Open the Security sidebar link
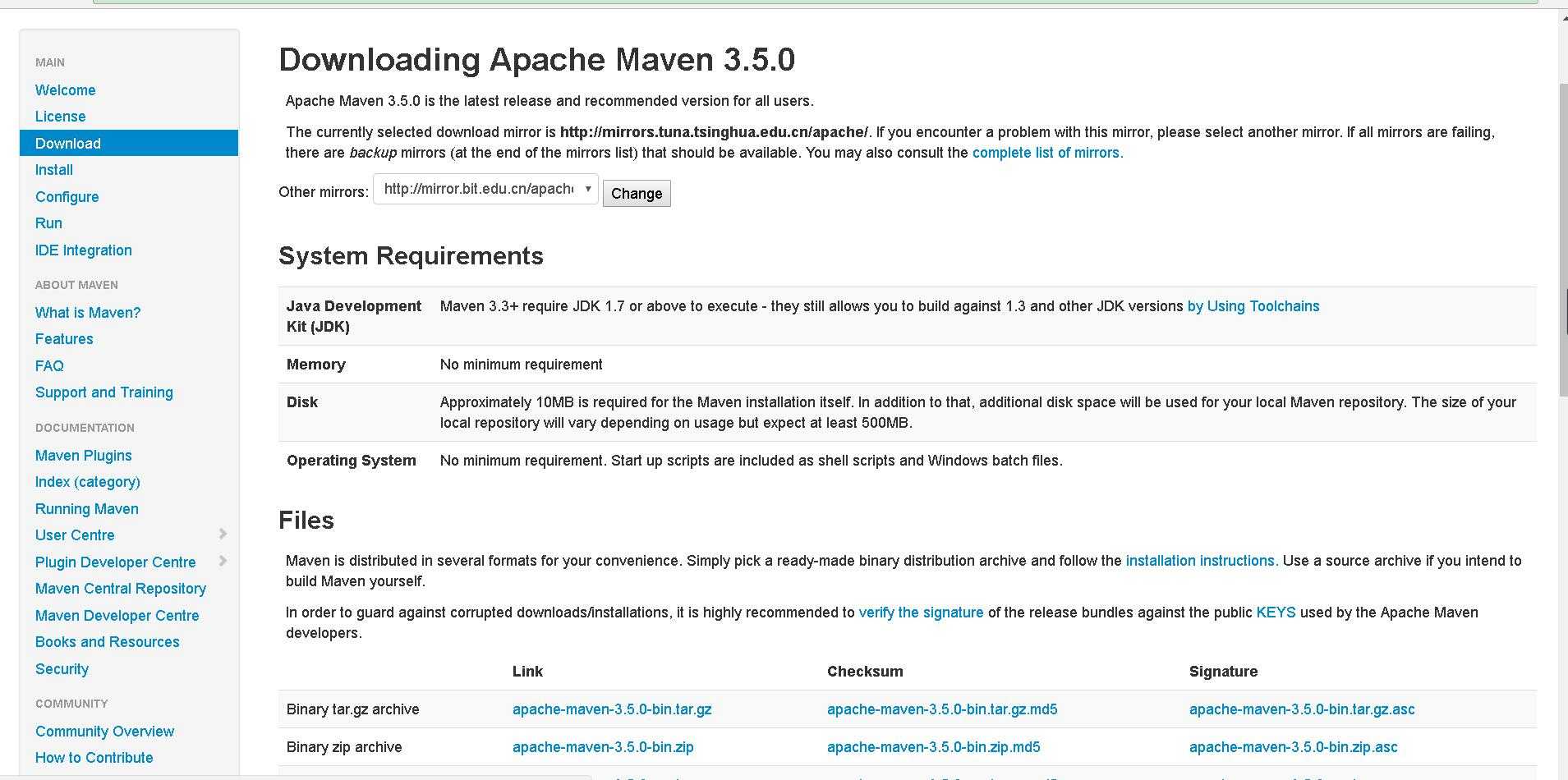The width and height of the screenshot is (1568, 780). pos(62,669)
